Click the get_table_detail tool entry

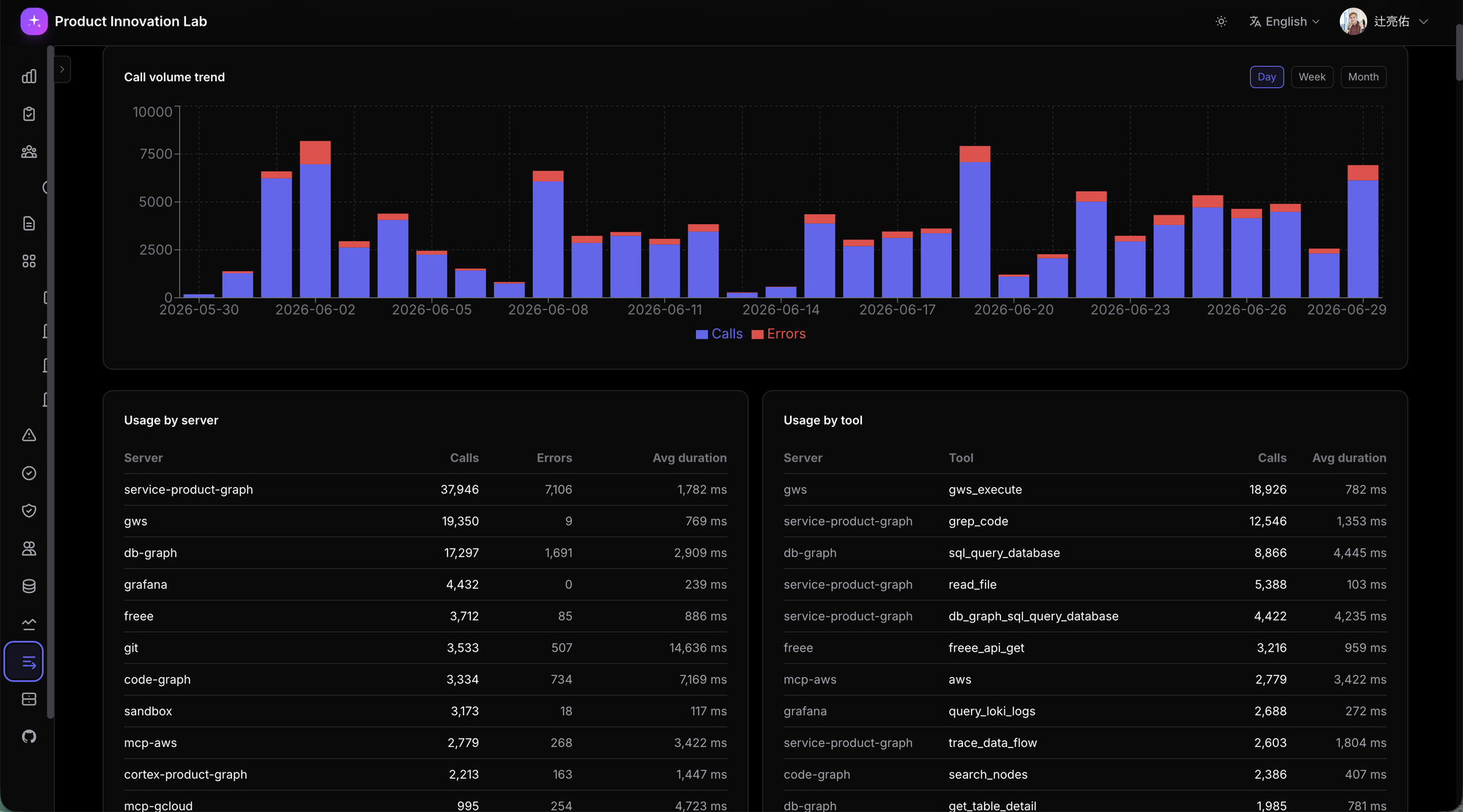click(x=992, y=805)
